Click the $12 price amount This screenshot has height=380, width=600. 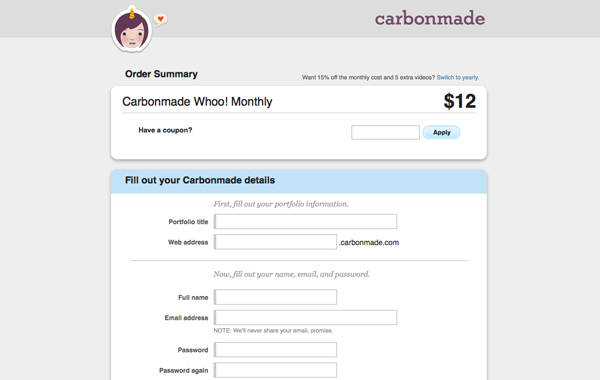(460, 101)
